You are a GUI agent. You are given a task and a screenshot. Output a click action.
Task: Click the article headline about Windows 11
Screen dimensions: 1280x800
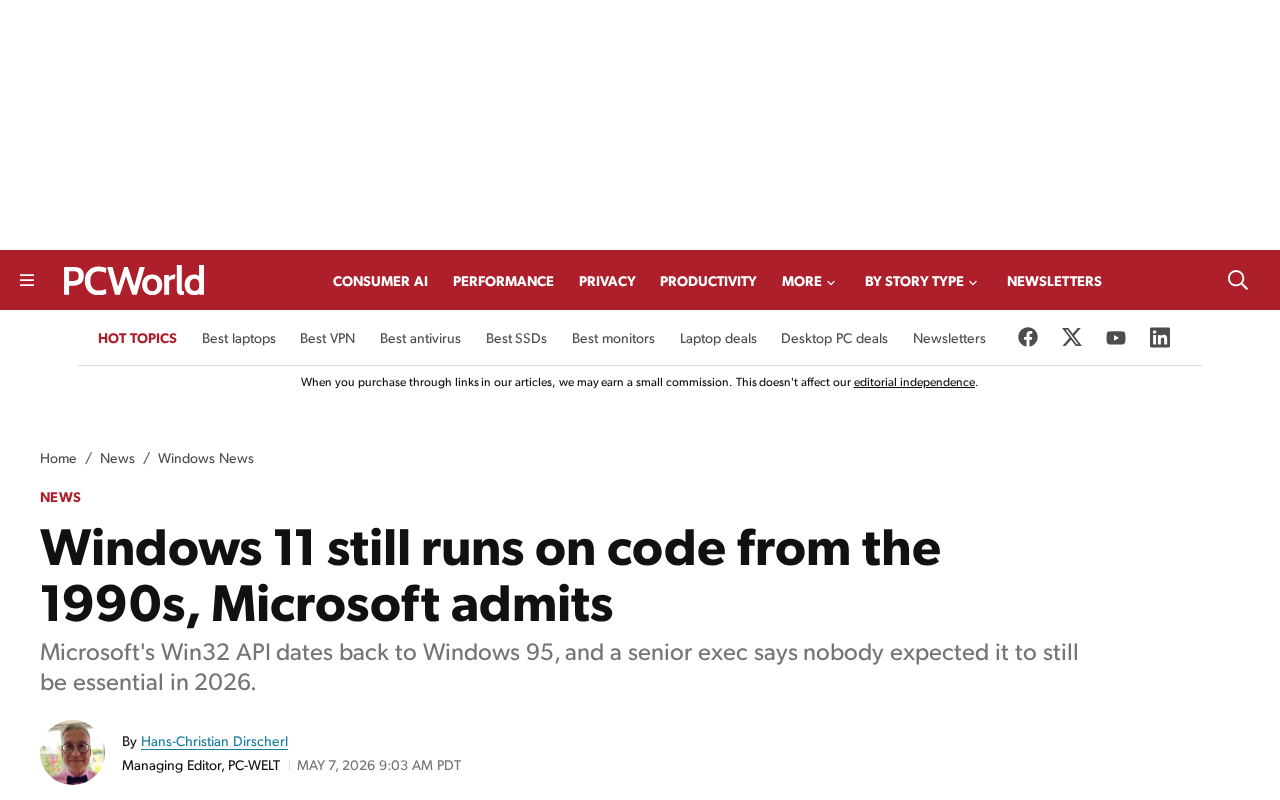click(490, 576)
